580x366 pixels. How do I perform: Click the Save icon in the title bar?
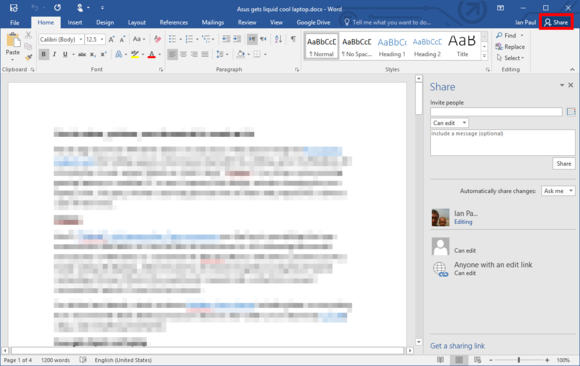(x=14, y=8)
